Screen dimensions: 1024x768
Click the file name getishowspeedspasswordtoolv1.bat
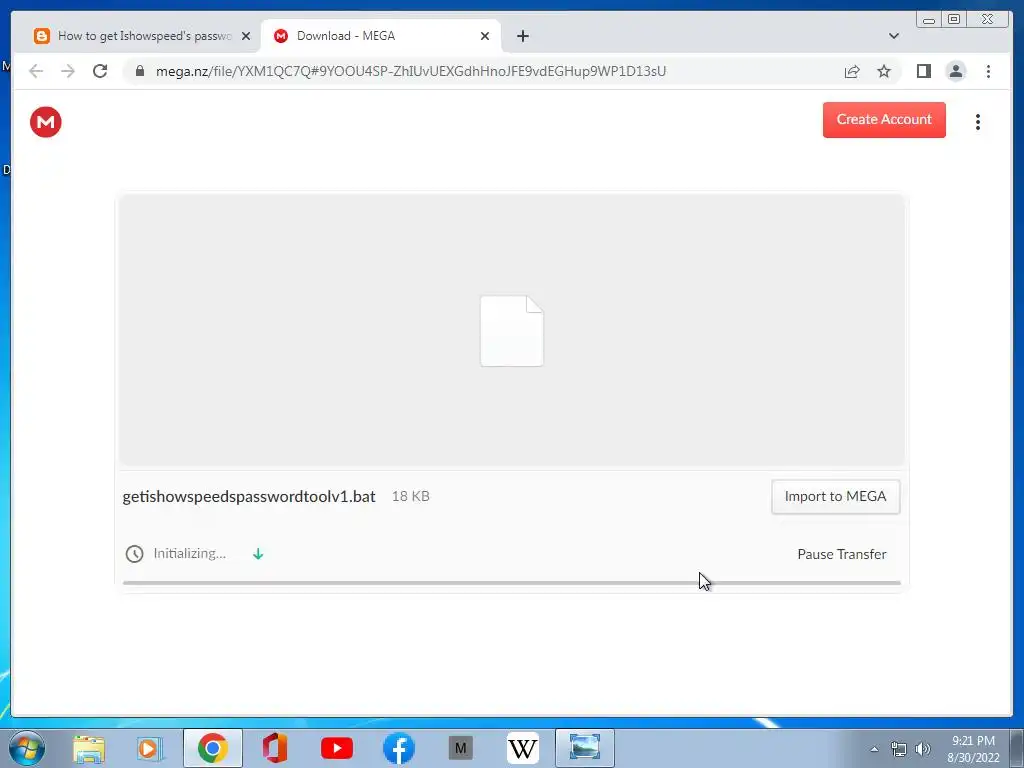click(x=249, y=496)
